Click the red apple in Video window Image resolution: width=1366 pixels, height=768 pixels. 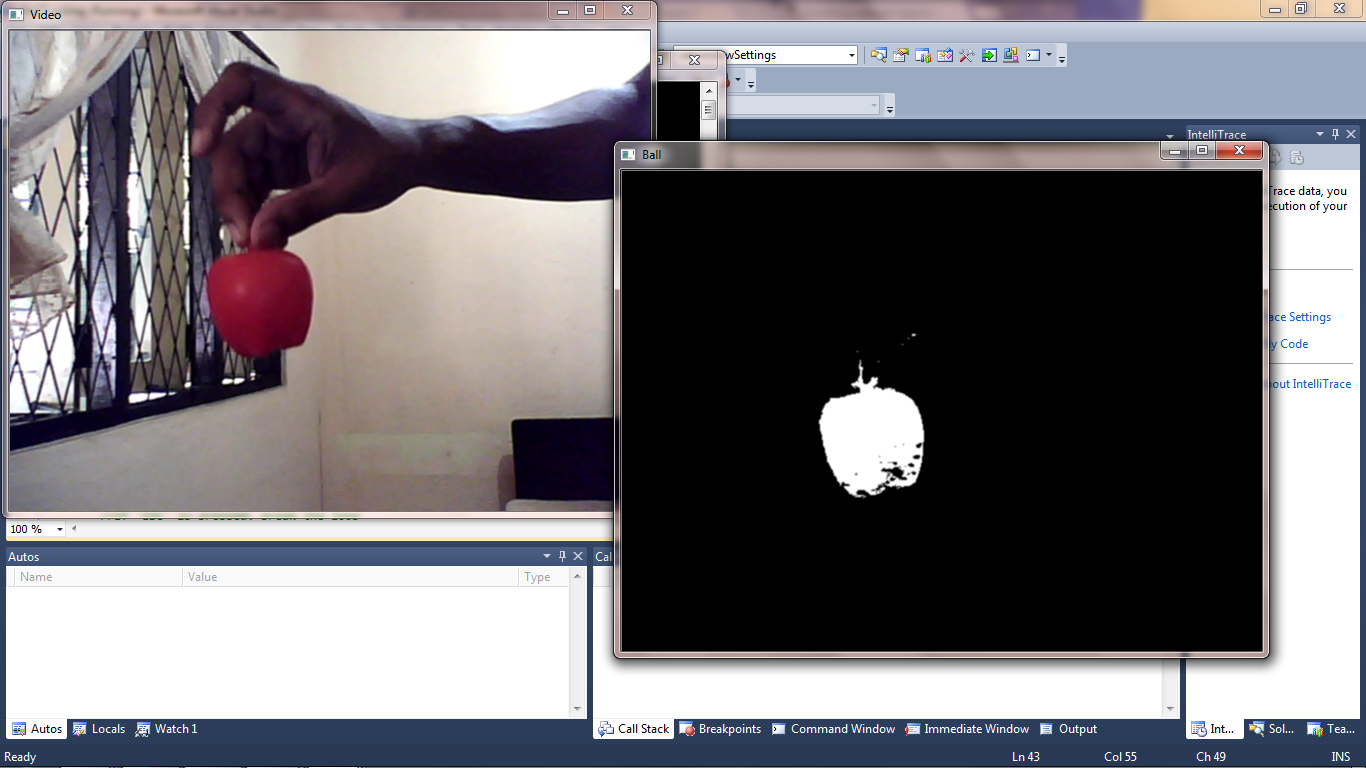click(x=260, y=300)
